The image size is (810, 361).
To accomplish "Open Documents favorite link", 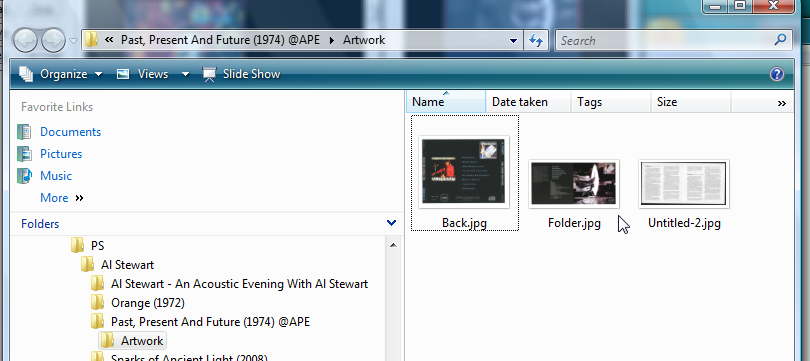I will [70, 132].
